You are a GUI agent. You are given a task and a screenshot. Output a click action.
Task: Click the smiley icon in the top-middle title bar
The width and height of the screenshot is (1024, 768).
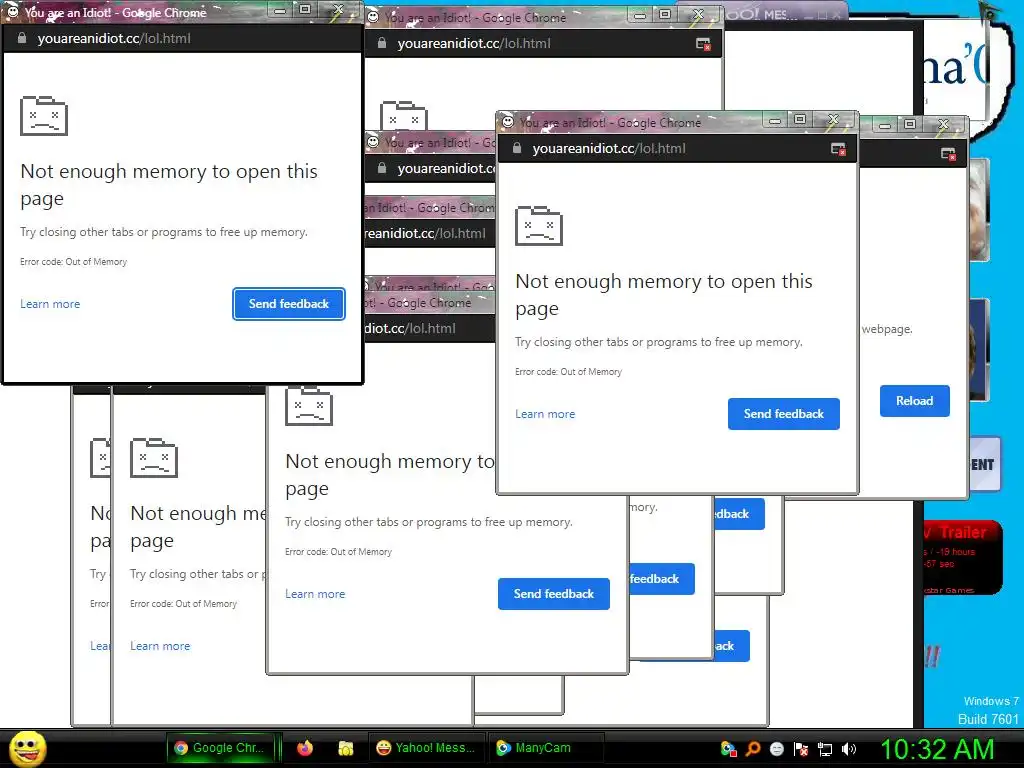tap(373, 16)
